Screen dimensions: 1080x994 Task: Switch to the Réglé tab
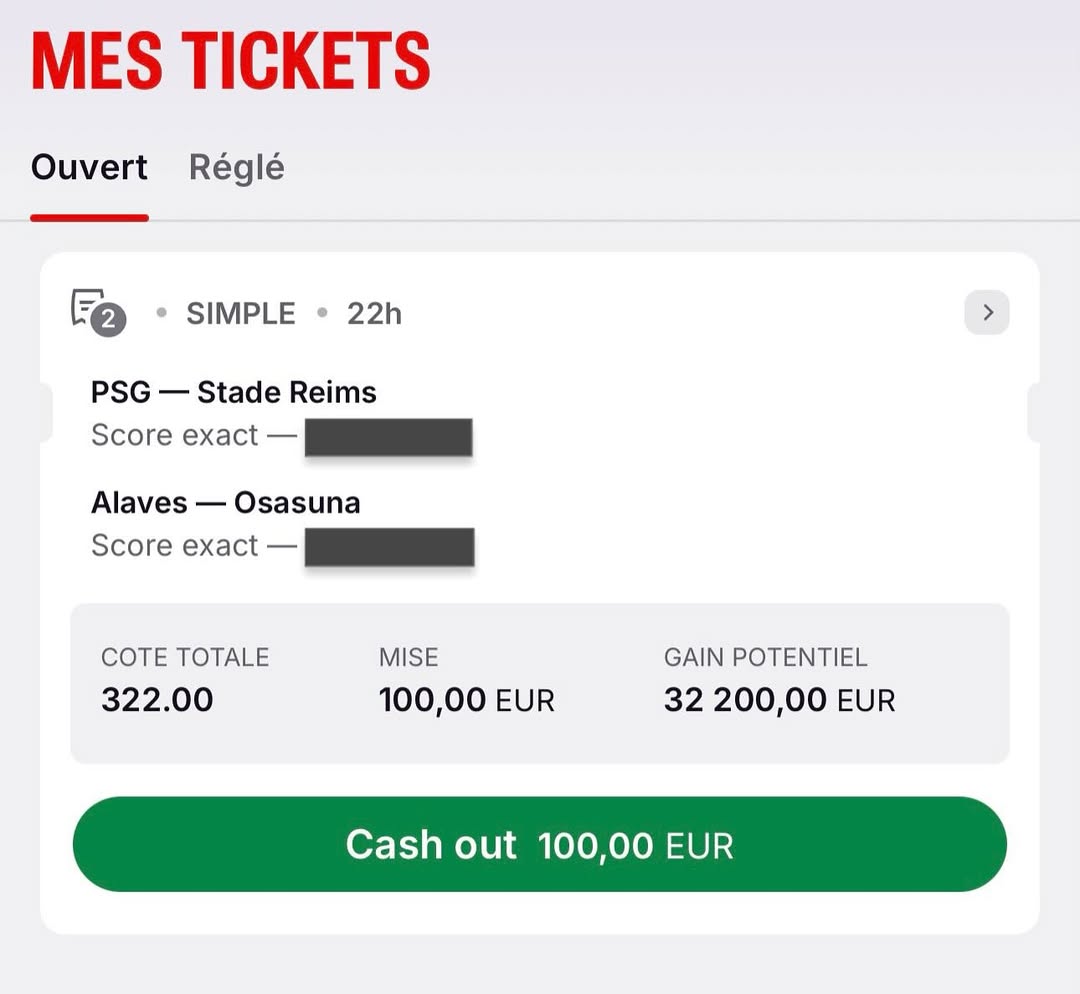pyautogui.click(x=236, y=167)
